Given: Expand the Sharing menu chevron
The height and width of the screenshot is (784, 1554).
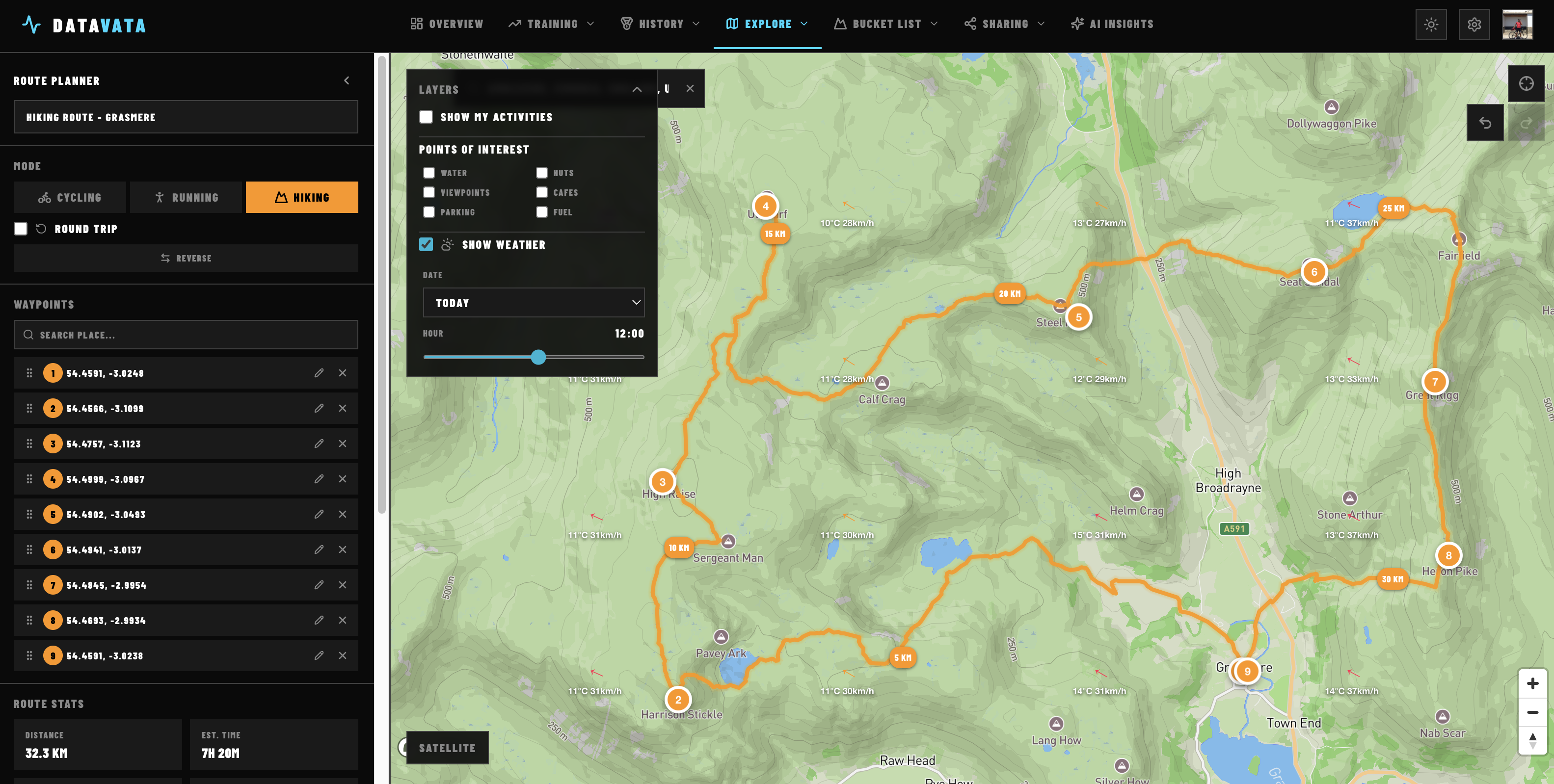Looking at the screenshot, I should [x=1041, y=24].
